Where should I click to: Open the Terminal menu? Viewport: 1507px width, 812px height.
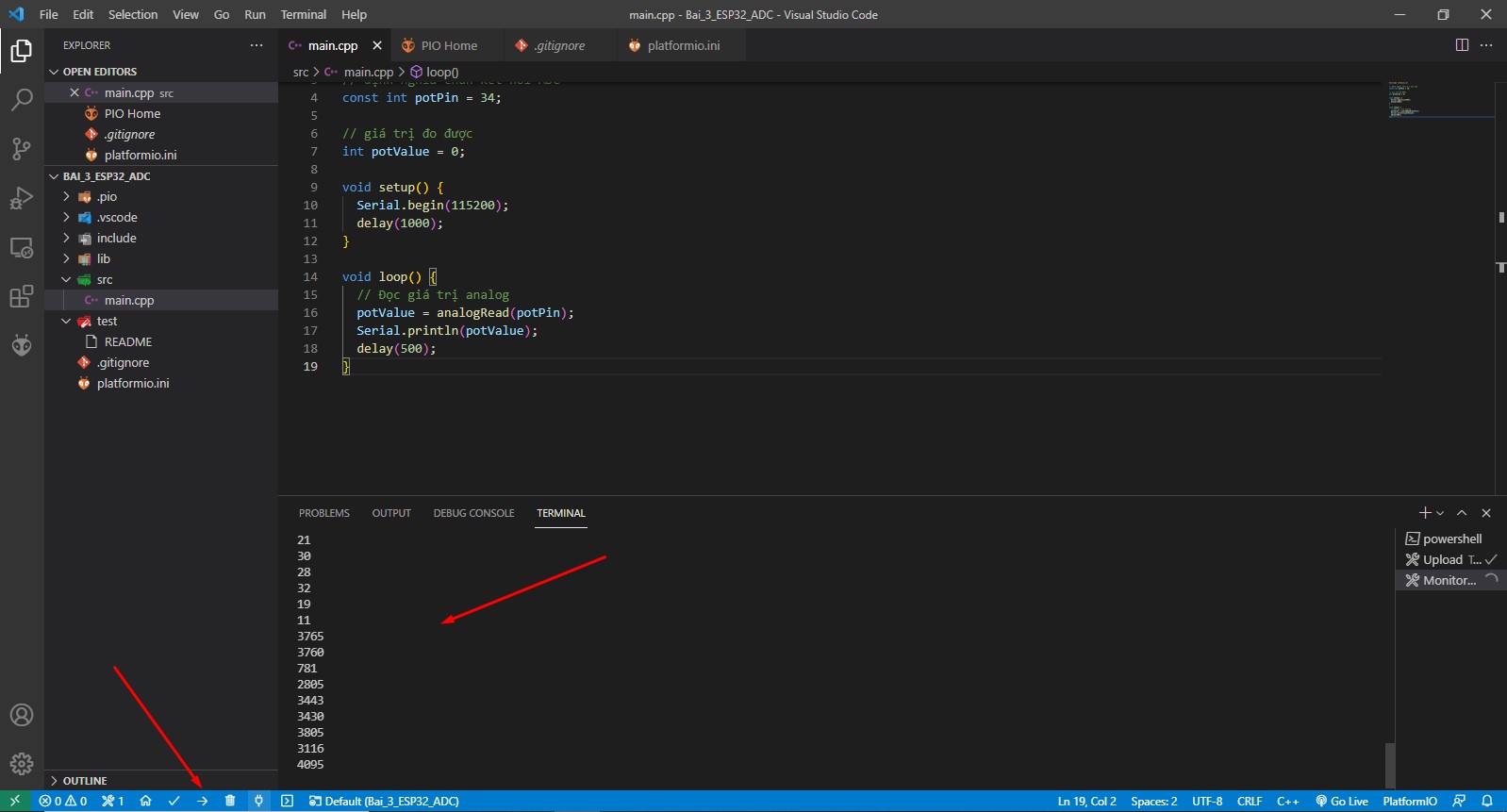303,14
